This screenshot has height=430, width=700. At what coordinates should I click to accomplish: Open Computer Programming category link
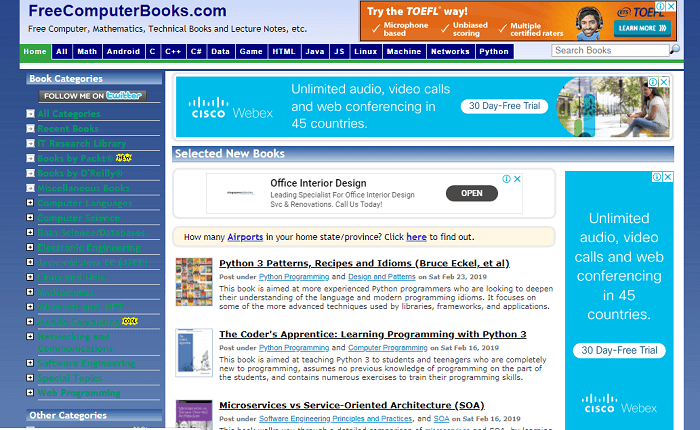coord(388,348)
